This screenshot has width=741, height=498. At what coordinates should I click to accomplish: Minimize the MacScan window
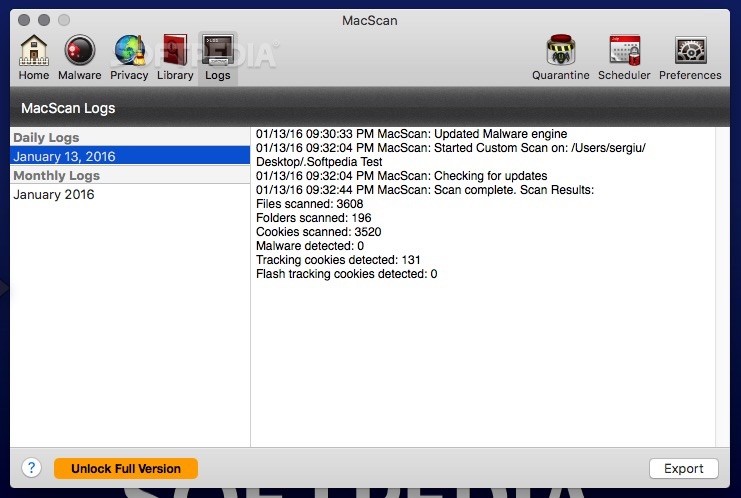pos(44,20)
